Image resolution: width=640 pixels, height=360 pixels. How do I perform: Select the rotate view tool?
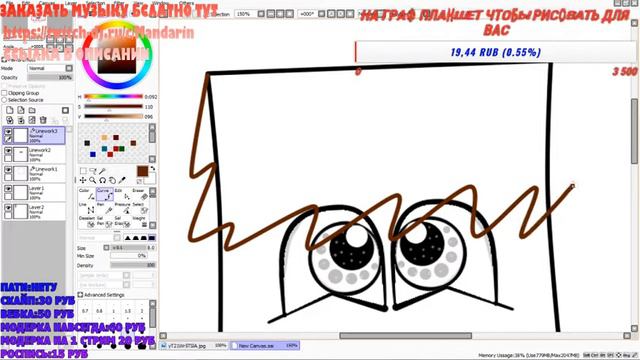tap(103, 180)
